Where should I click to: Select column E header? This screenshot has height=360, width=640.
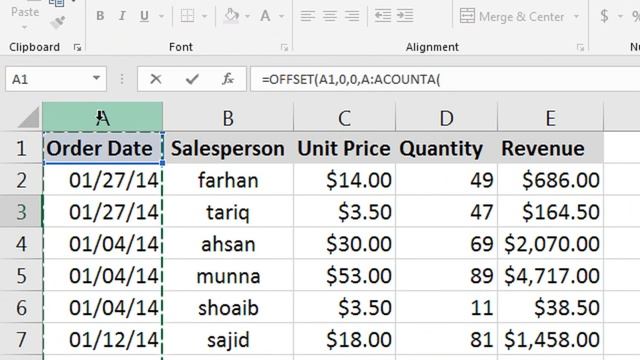[551, 117]
